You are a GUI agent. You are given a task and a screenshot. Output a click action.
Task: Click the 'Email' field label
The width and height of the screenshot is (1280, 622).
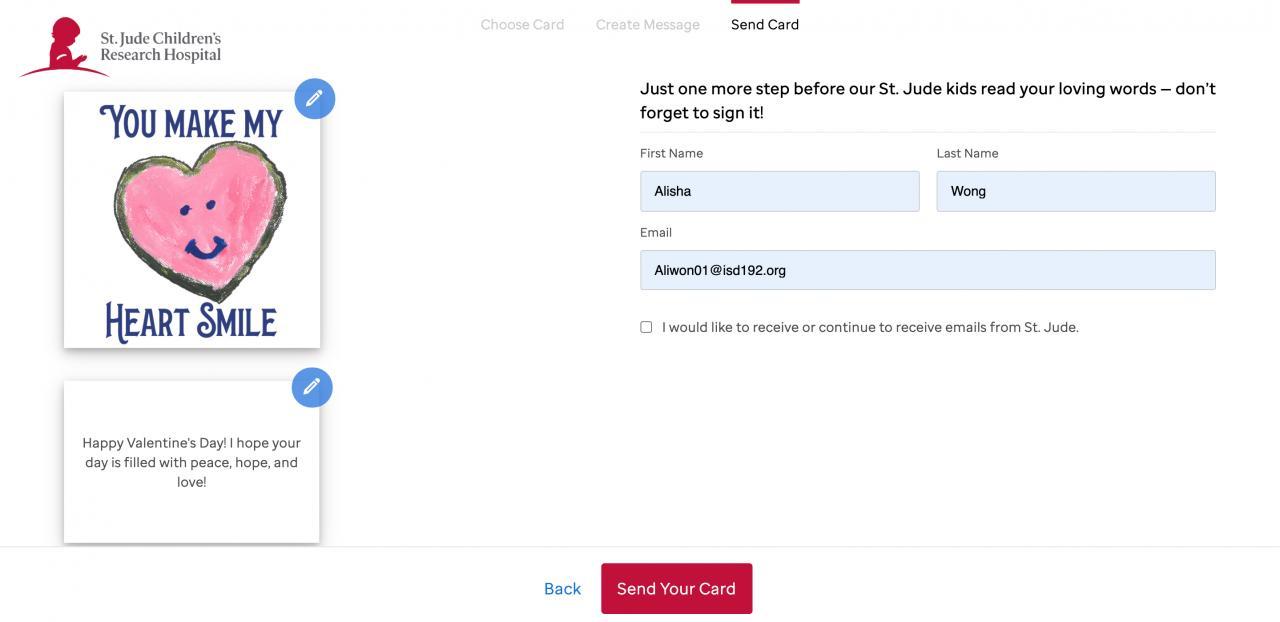656,232
